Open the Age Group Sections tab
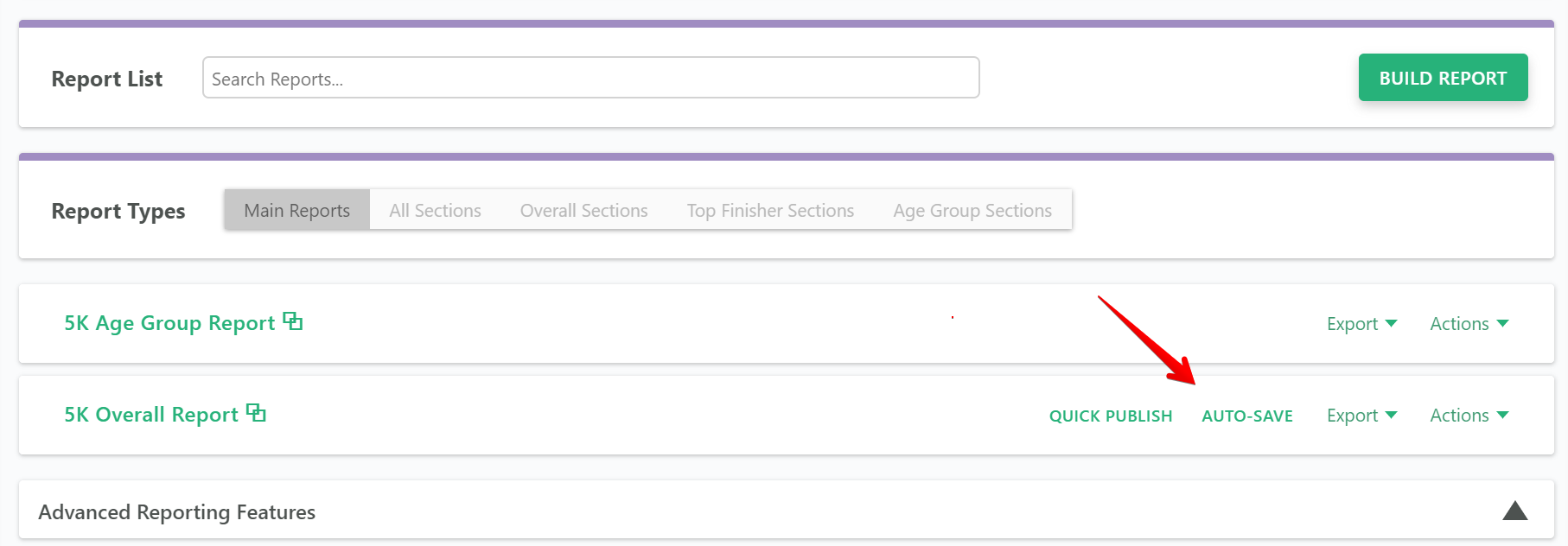The width and height of the screenshot is (1568, 546). point(972,209)
